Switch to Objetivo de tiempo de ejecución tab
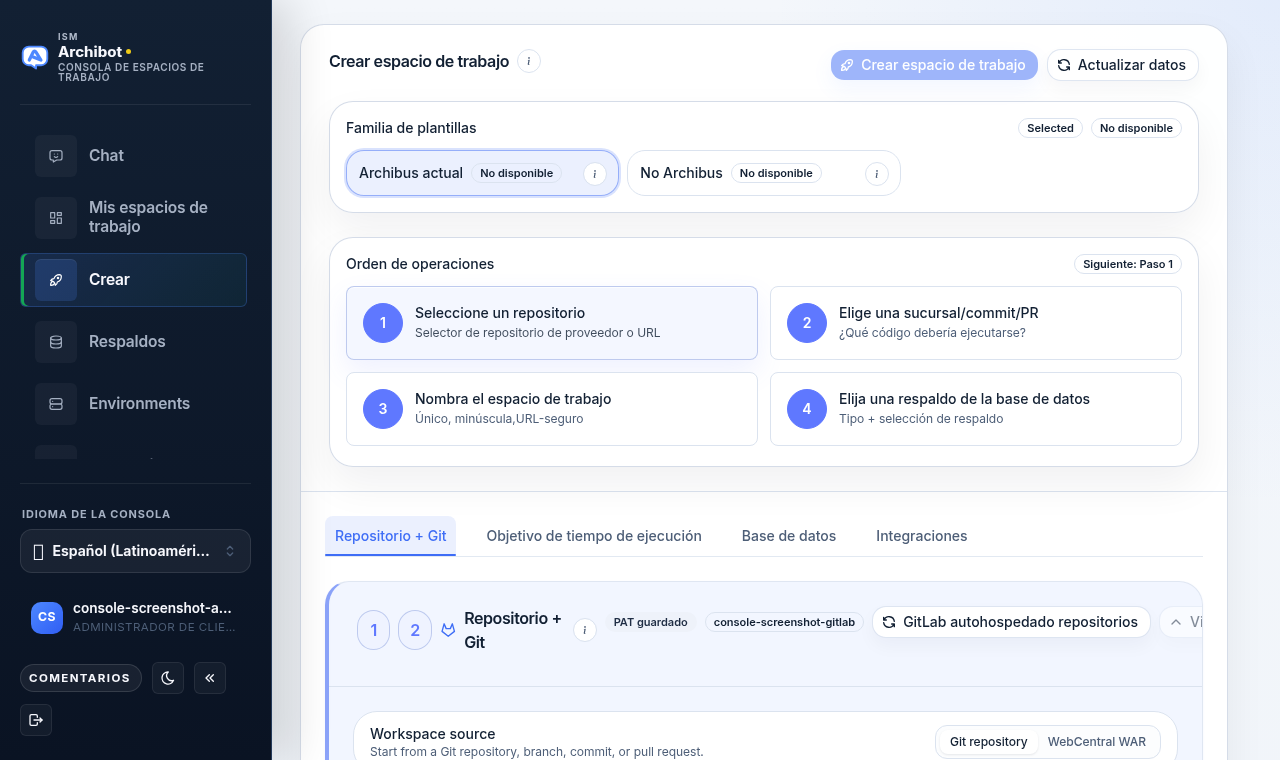The image size is (1280, 760). click(594, 536)
